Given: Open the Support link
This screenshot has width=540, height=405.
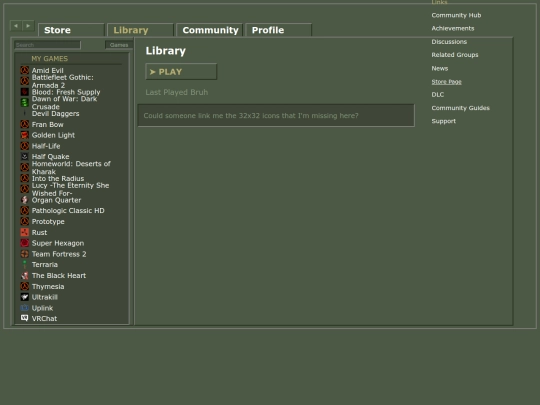Looking at the screenshot, I should (444, 121).
